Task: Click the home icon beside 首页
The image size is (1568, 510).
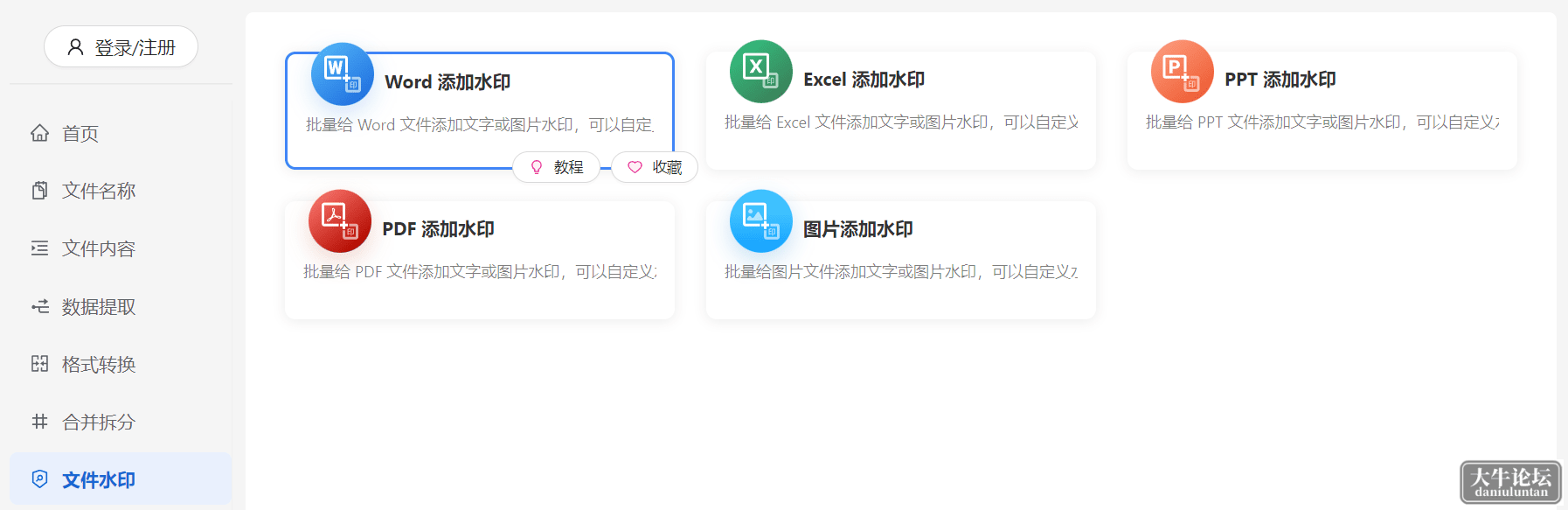Action: tap(39, 133)
